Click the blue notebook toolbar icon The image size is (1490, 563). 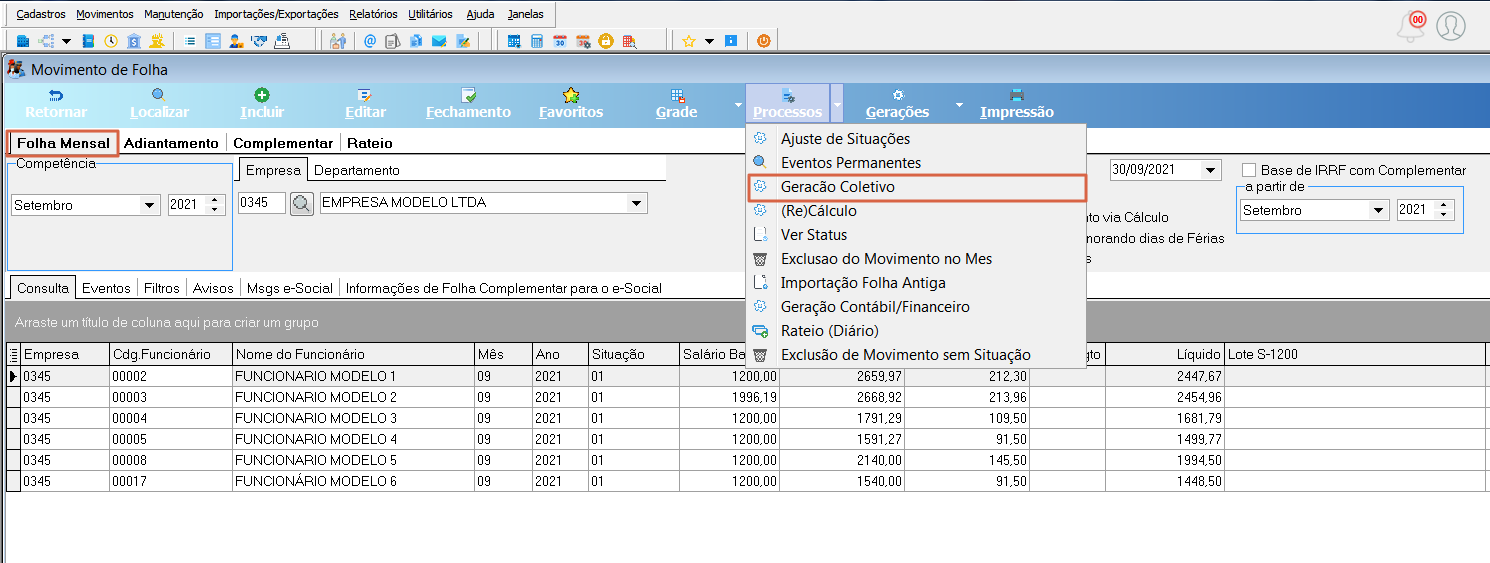click(x=88, y=41)
